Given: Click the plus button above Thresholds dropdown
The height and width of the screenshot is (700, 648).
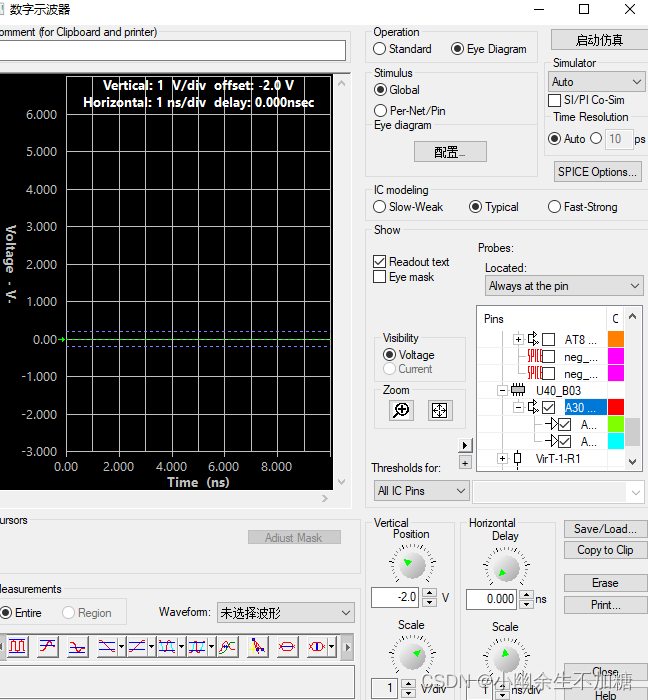Looking at the screenshot, I should [465, 463].
